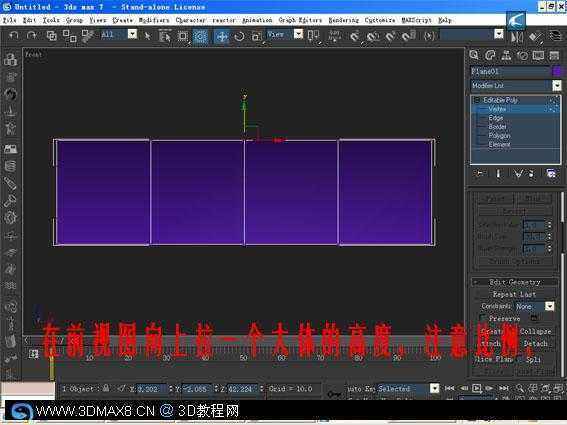The image size is (567, 425).
Task: Click the Select and Scale tool
Action: coord(256,37)
